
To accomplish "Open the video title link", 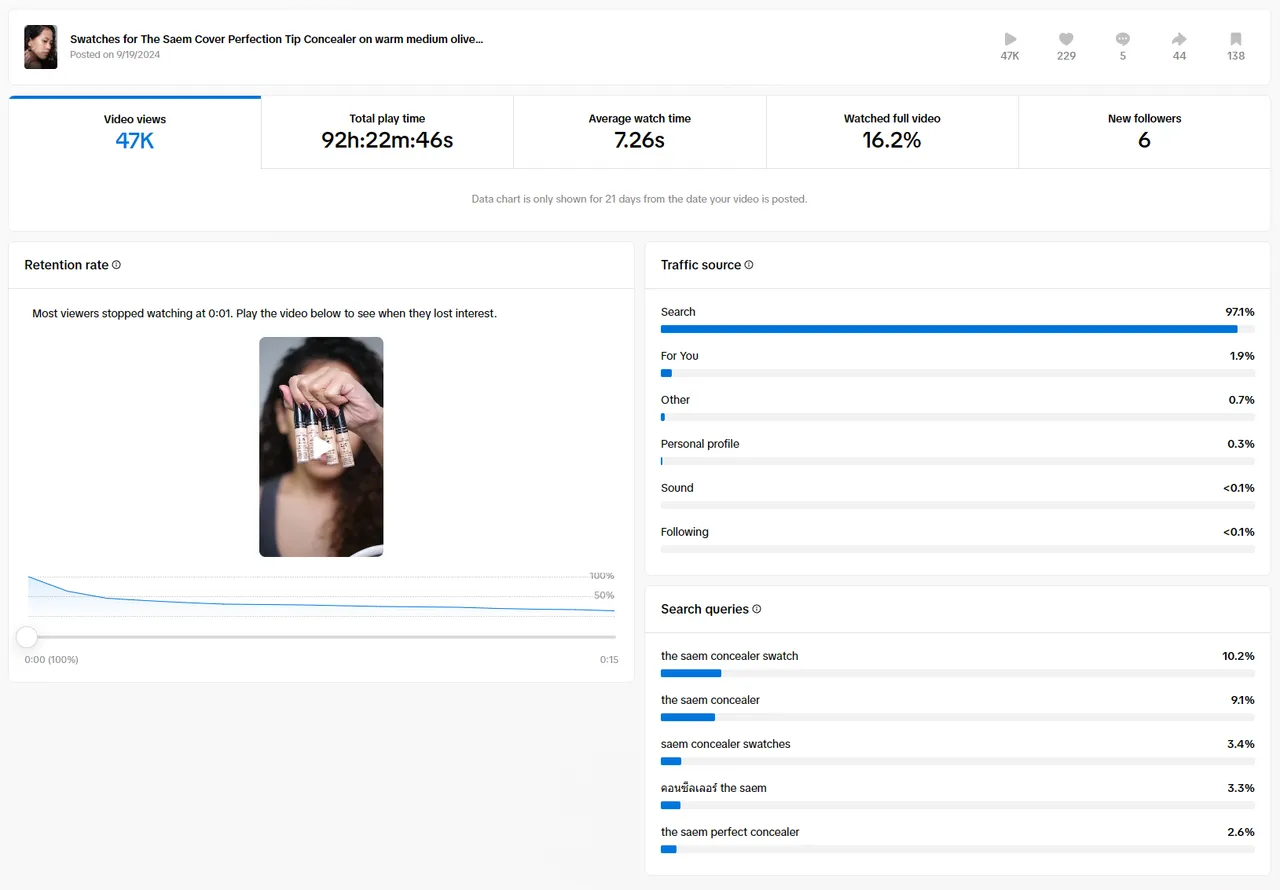I will (276, 39).
